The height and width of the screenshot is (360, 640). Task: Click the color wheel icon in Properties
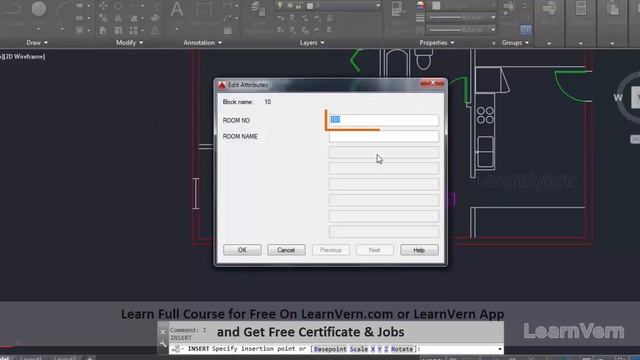click(420, 5)
